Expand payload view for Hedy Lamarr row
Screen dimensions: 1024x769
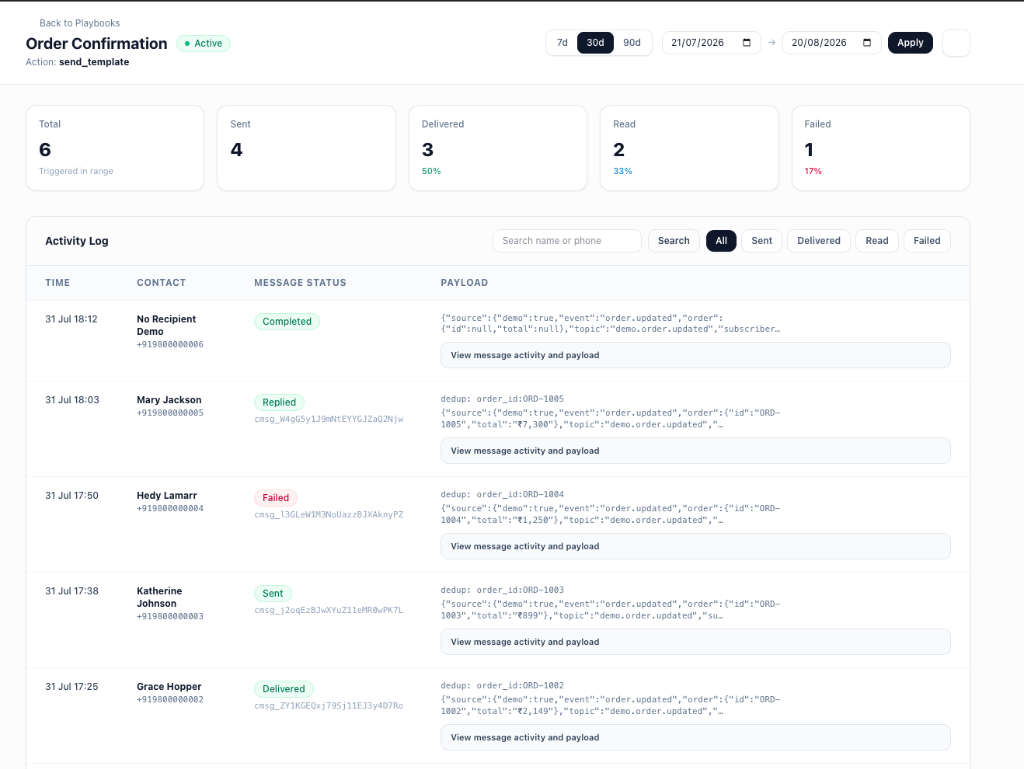coord(696,546)
